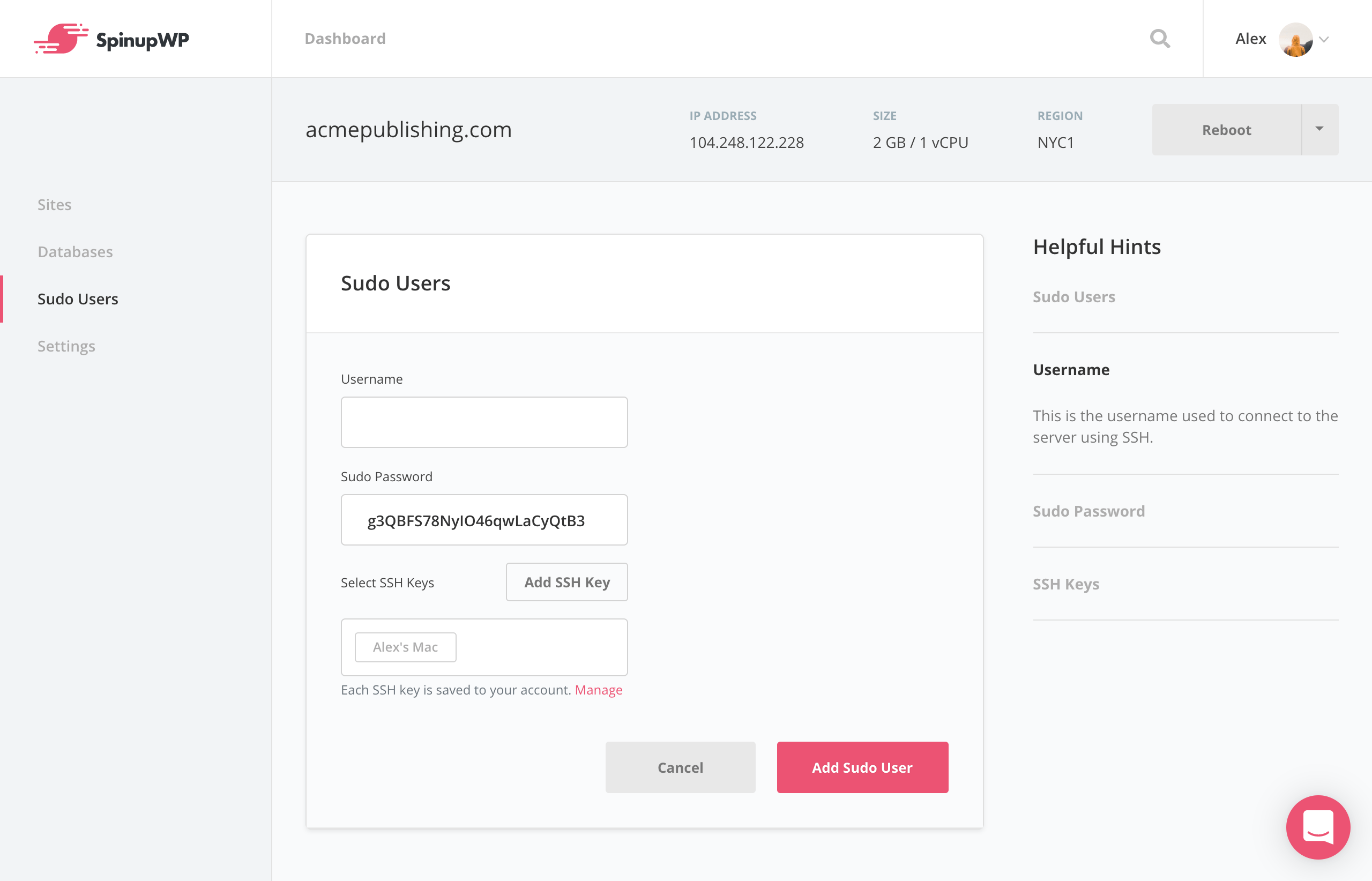Click the NYC1 region value

click(1056, 143)
